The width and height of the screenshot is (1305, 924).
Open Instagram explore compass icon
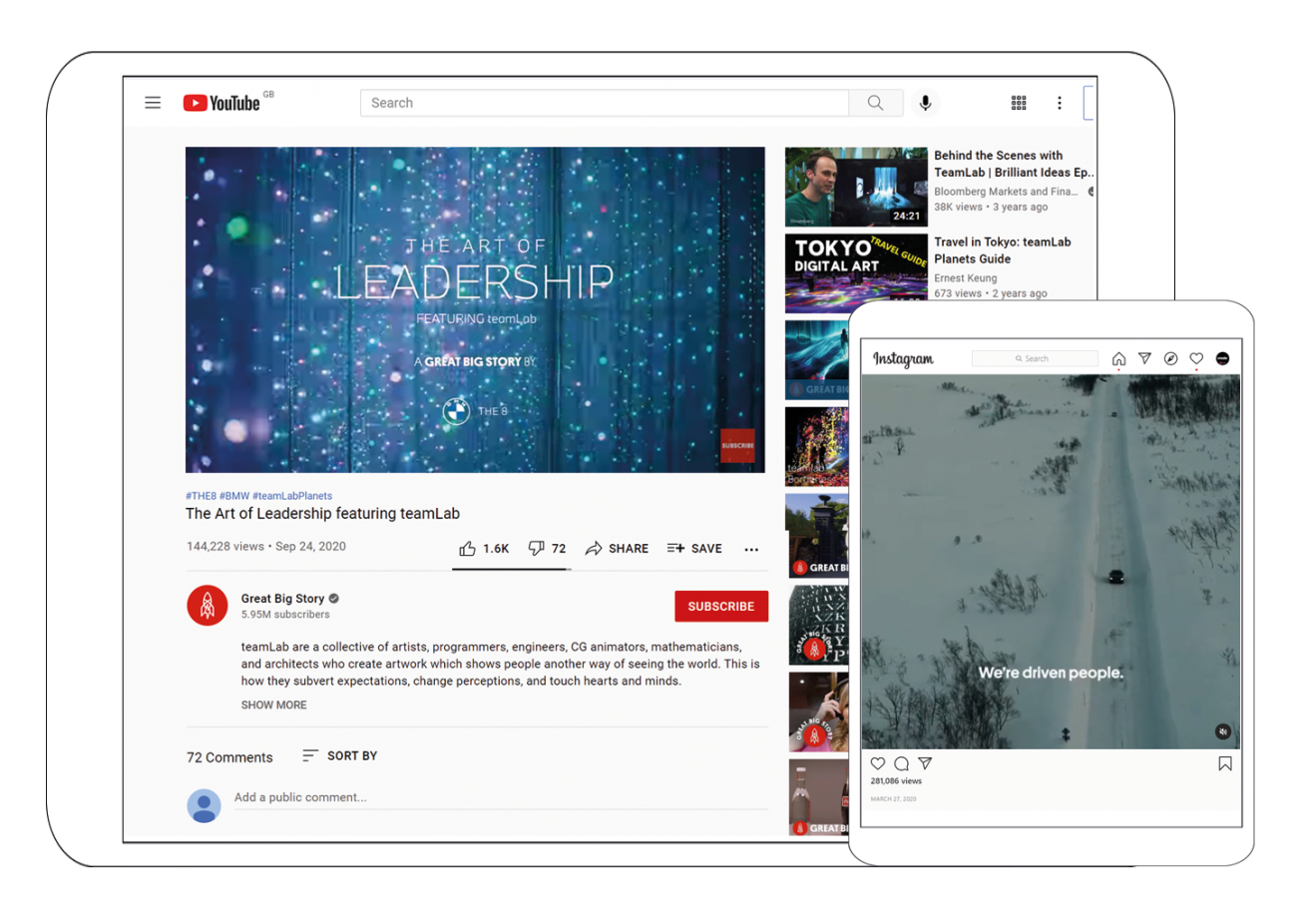1171,358
